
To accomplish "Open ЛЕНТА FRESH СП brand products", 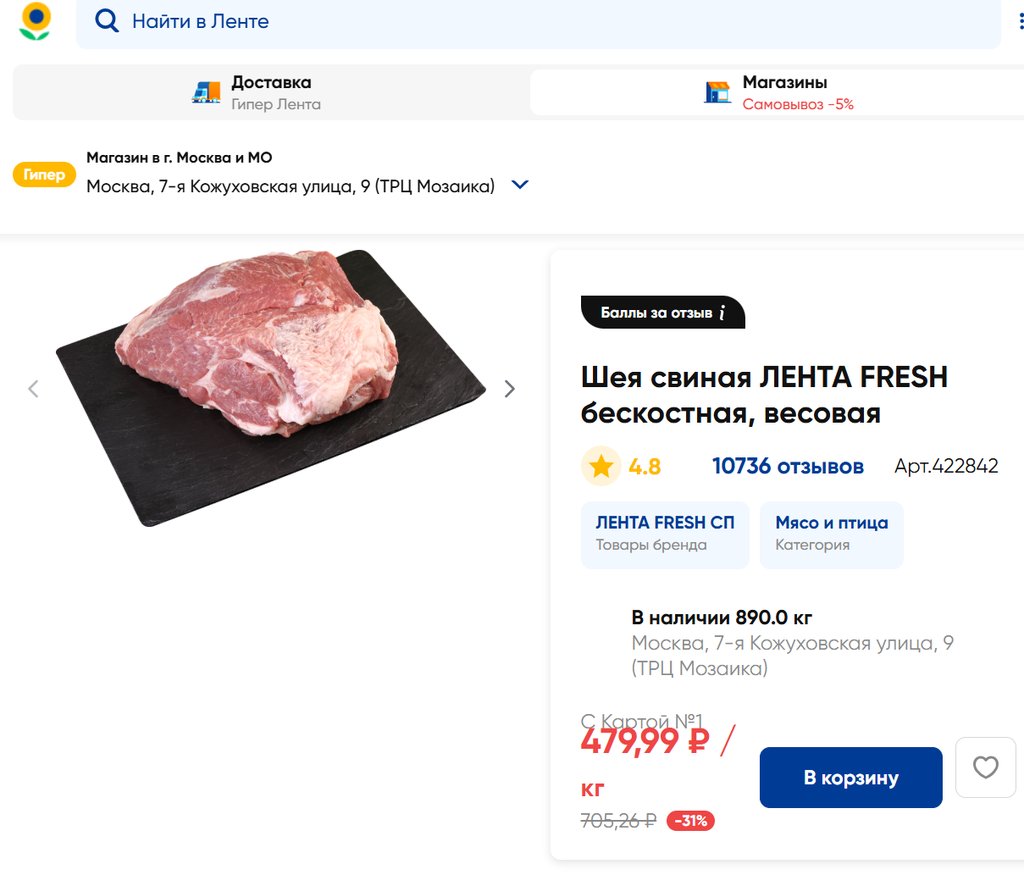I will coord(665,534).
